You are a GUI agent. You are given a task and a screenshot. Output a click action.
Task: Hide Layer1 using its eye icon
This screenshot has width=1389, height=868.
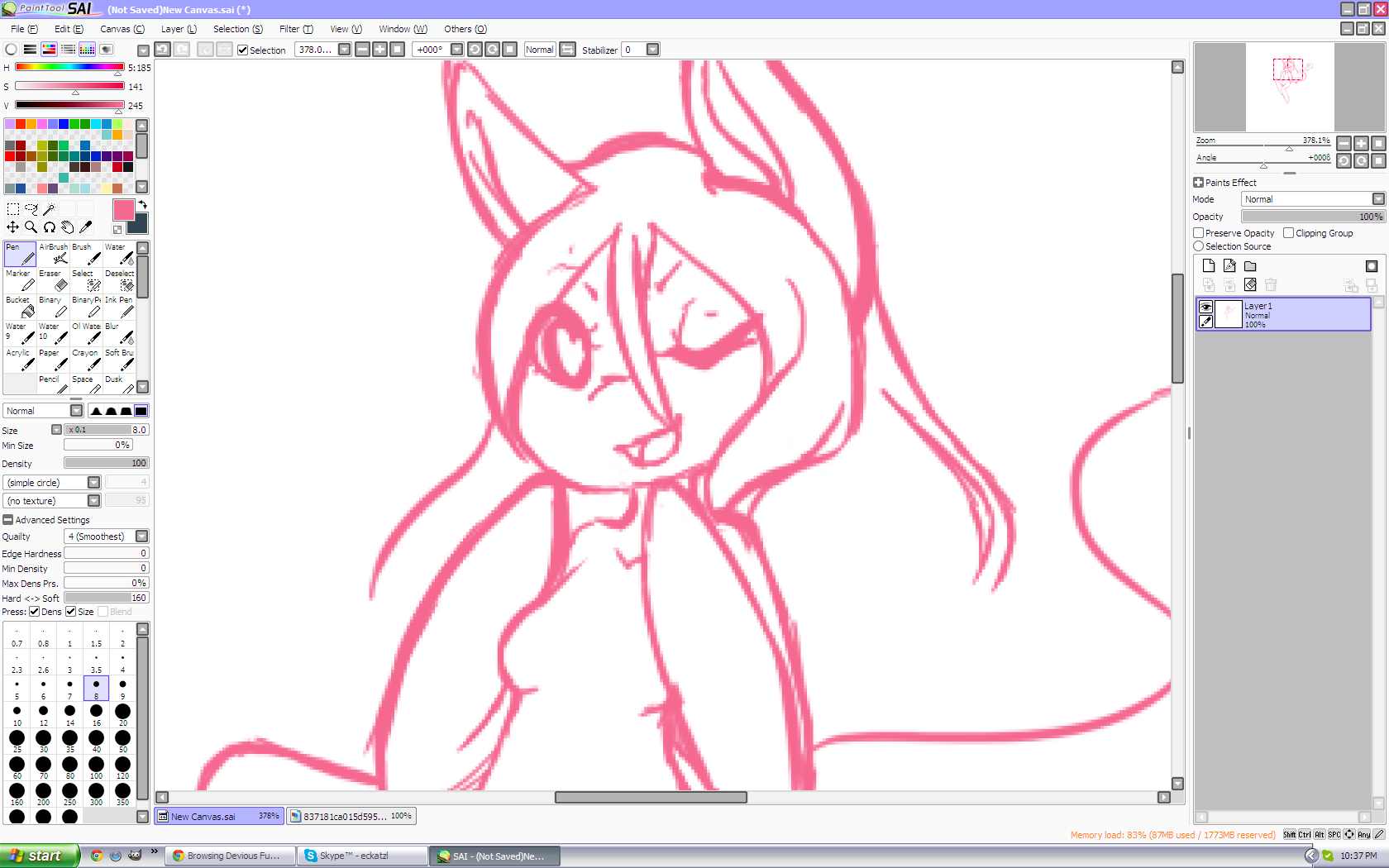coord(1205,307)
